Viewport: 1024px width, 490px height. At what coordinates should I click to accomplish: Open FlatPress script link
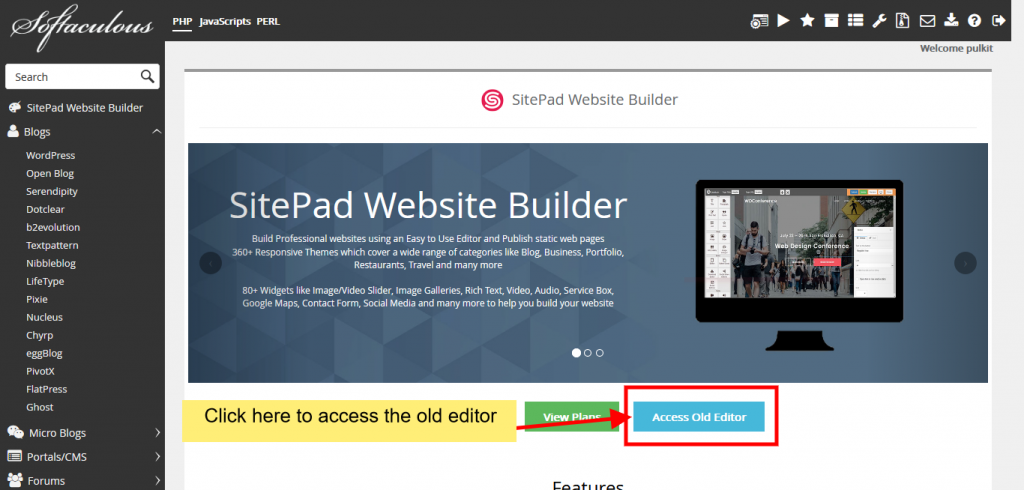[46, 389]
